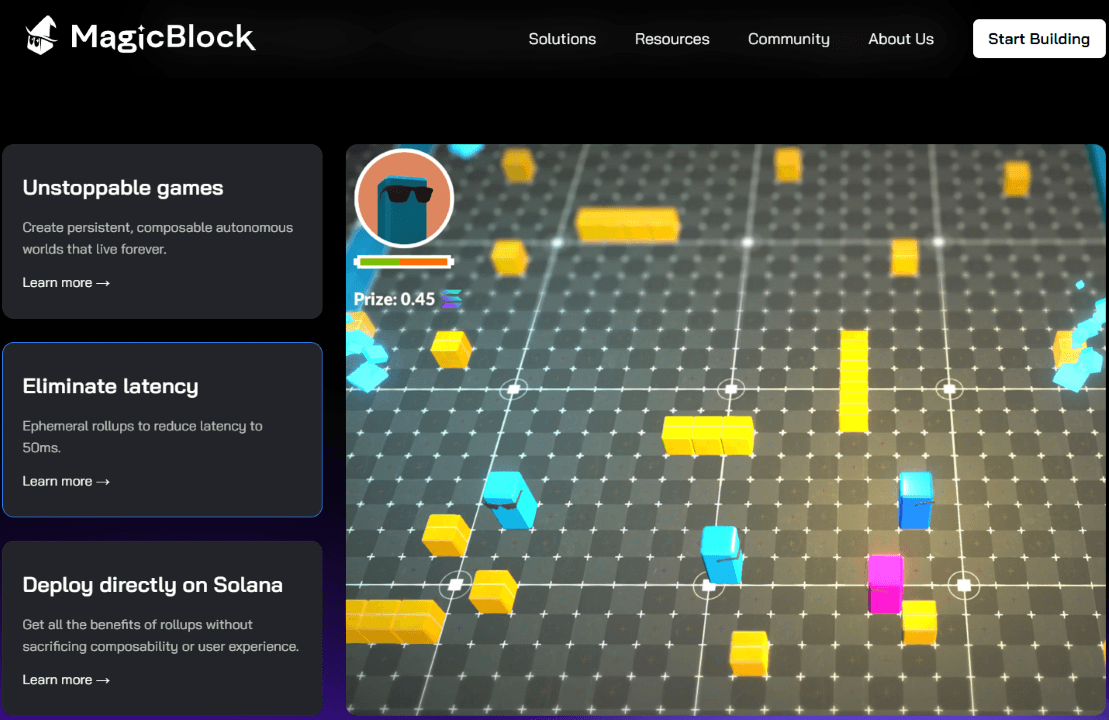
Task: Go to About Us page
Action: click(901, 39)
